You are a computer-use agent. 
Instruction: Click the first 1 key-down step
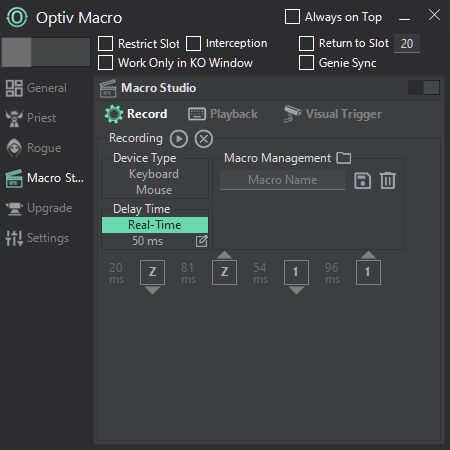[x=296, y=272]
